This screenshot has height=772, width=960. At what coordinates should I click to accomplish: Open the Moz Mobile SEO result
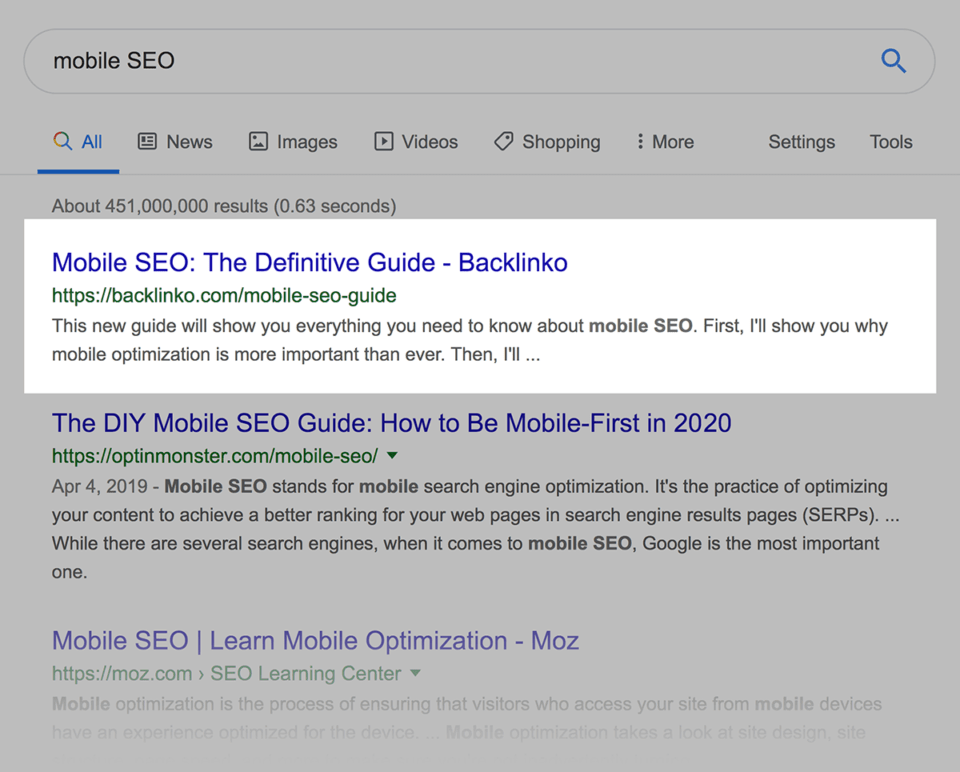pos(315,640)
